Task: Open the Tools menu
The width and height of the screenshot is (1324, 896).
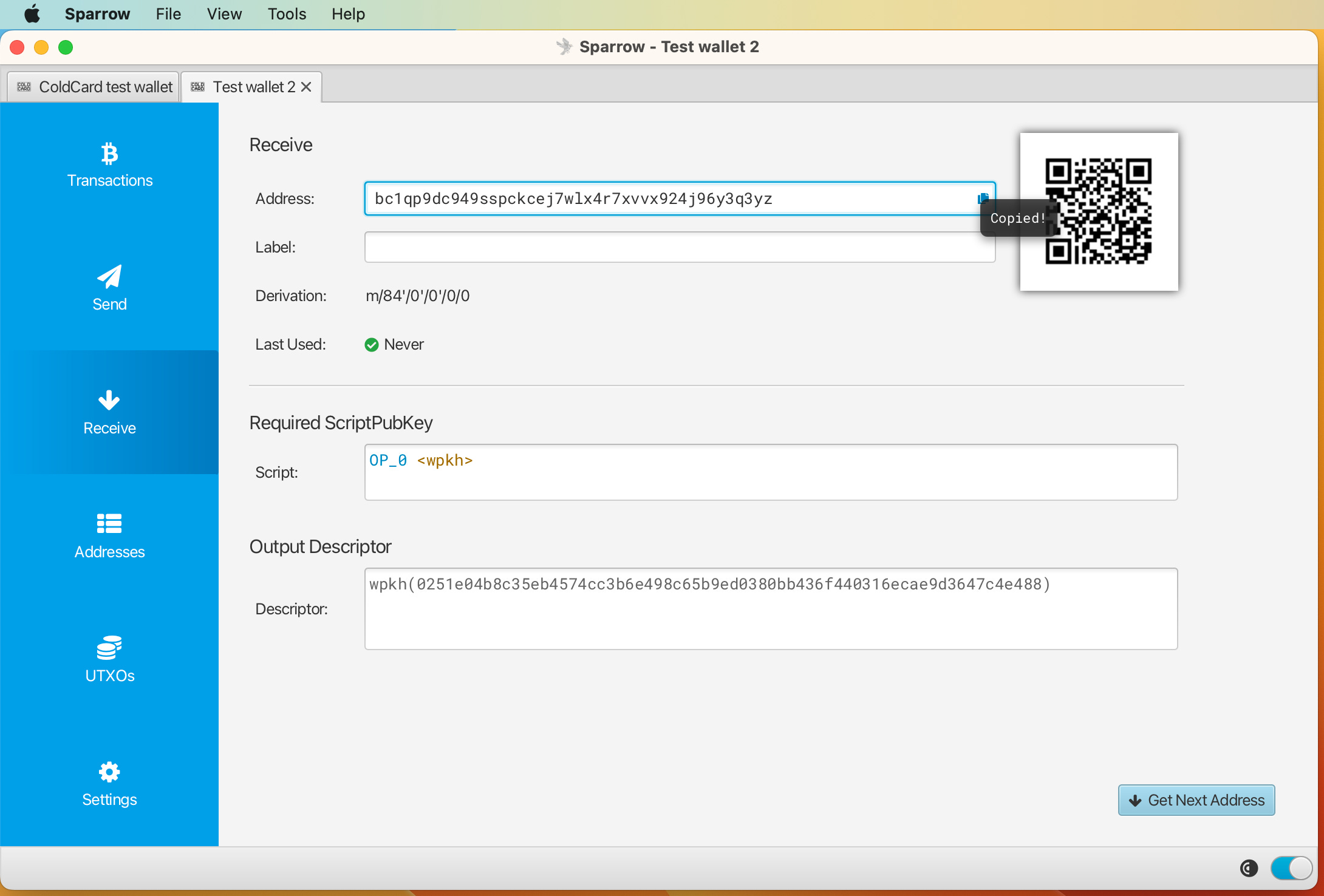Action: pyautogui.click(x=287, y=14)
